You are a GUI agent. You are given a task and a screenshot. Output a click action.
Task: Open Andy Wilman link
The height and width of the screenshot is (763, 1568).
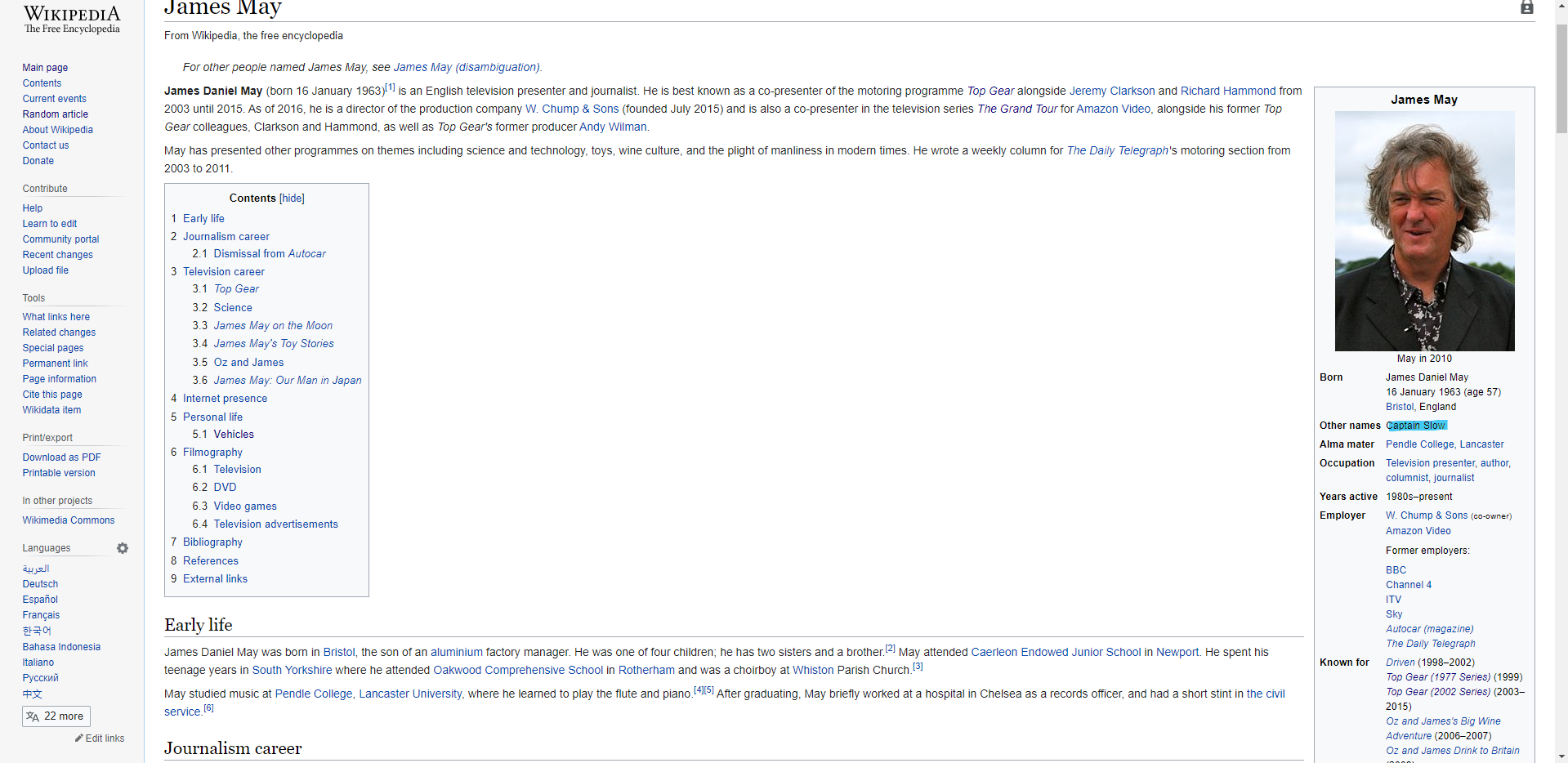tap(613, 127)
